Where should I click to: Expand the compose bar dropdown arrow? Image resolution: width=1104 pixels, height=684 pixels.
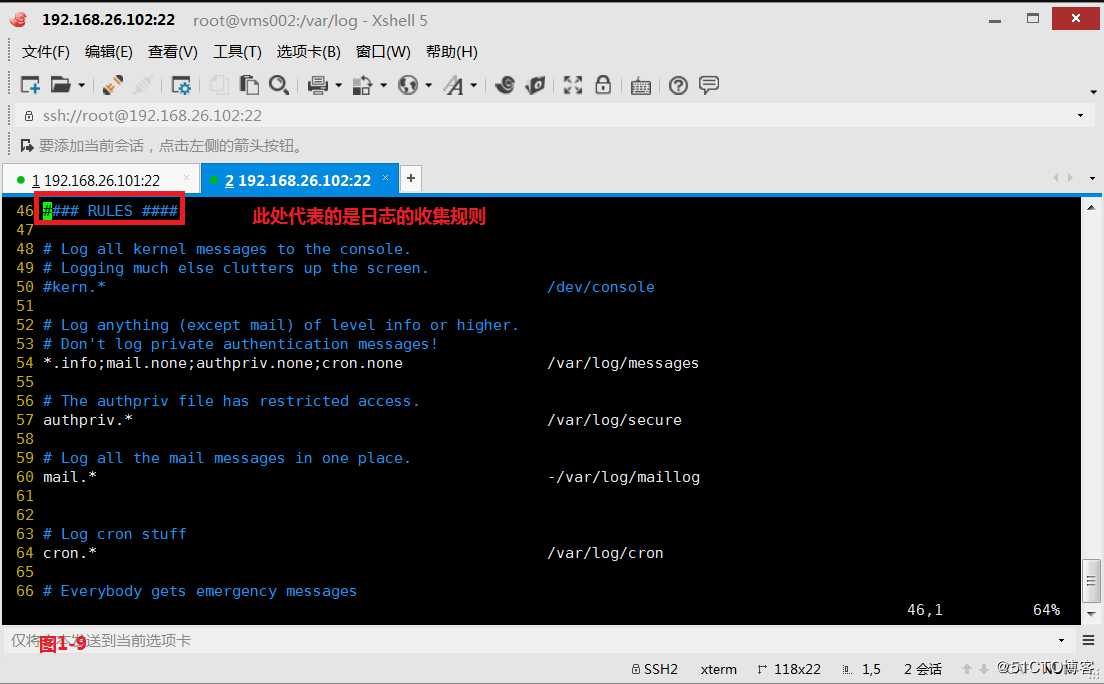tap(1061, 640)
